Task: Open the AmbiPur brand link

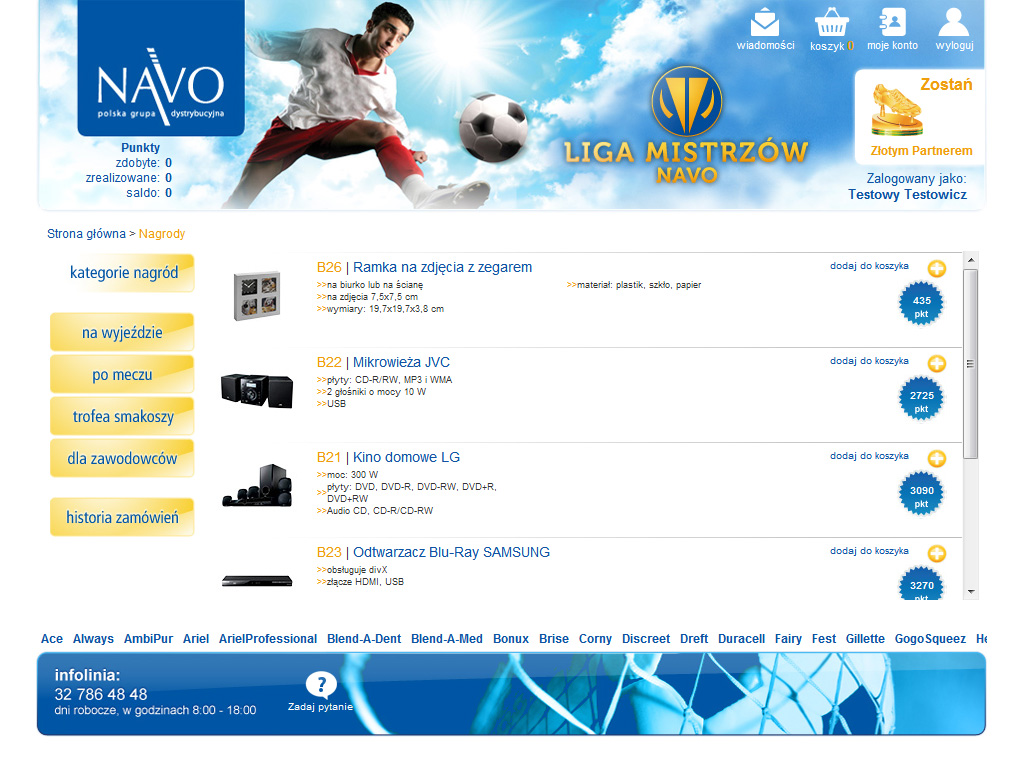Action: click(x=148, y=639)
